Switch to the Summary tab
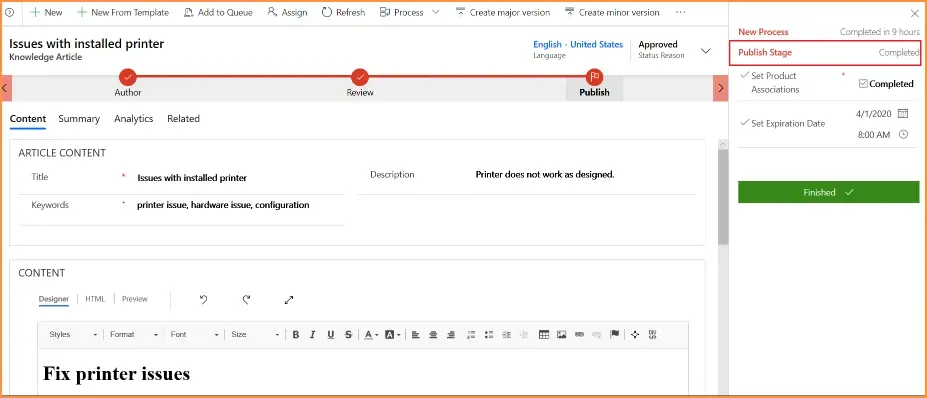 point(79,119)
